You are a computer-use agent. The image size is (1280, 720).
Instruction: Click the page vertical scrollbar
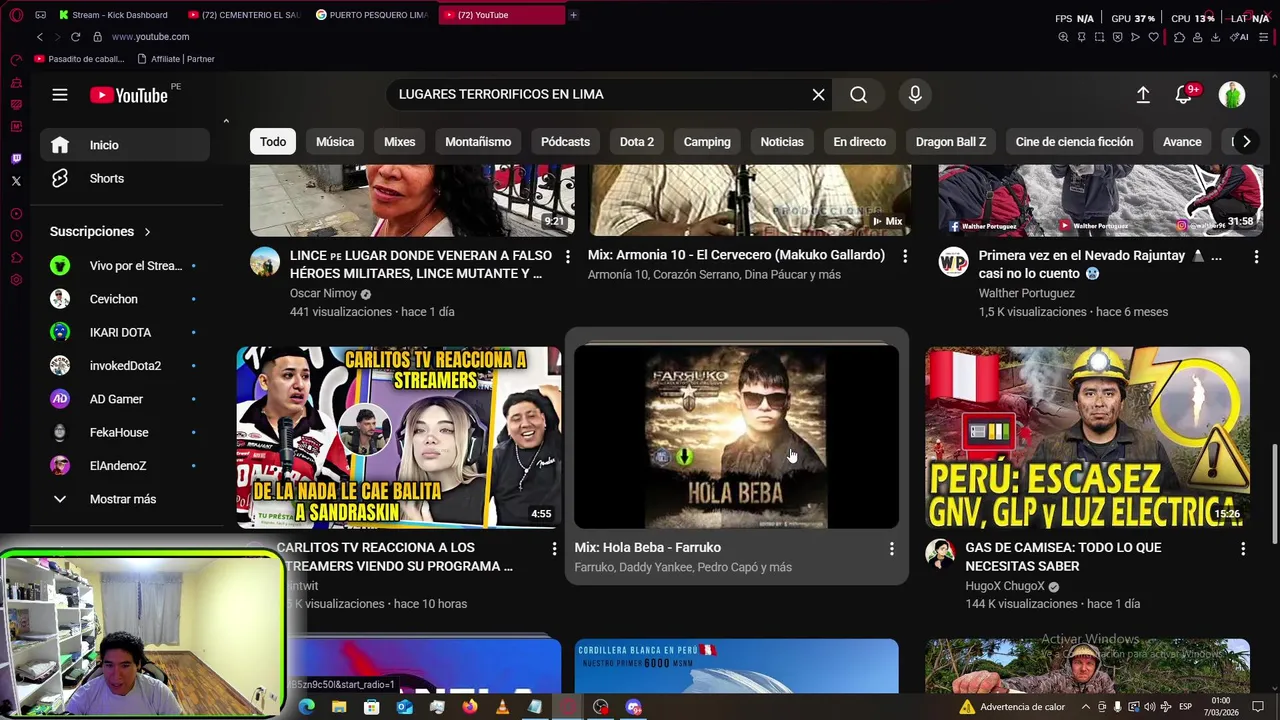1273,492
